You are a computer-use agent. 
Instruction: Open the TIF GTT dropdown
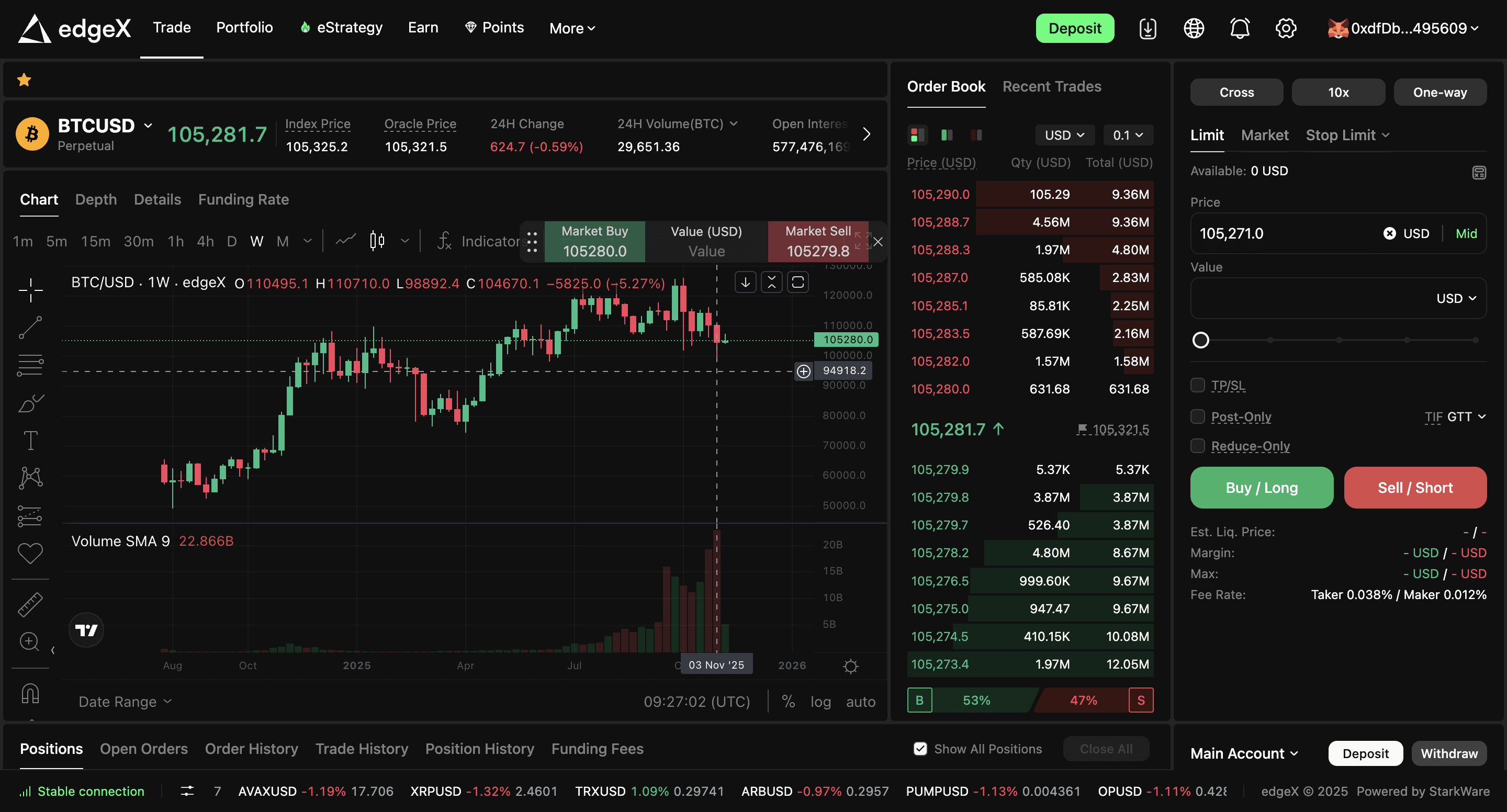click(x=1459, y=416)
